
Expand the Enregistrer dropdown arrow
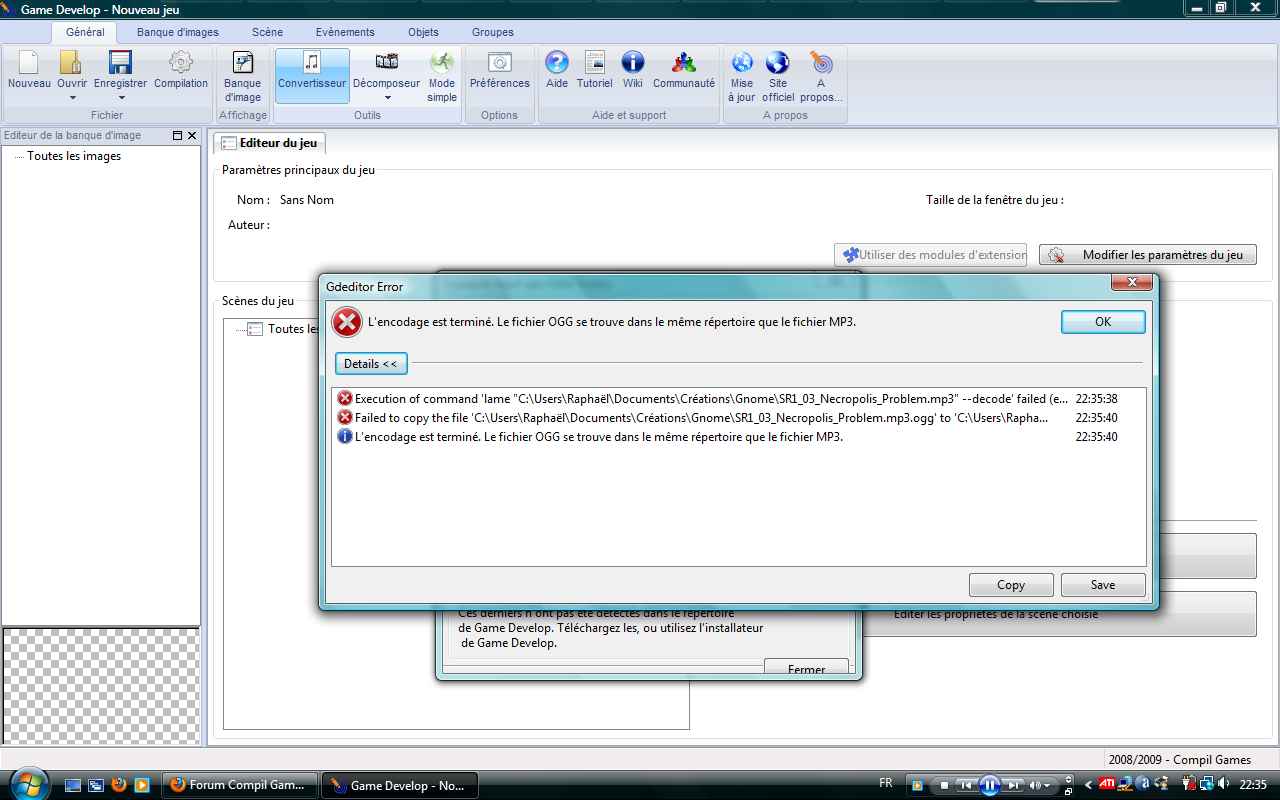pyautogui.click(x=120, y=98)
